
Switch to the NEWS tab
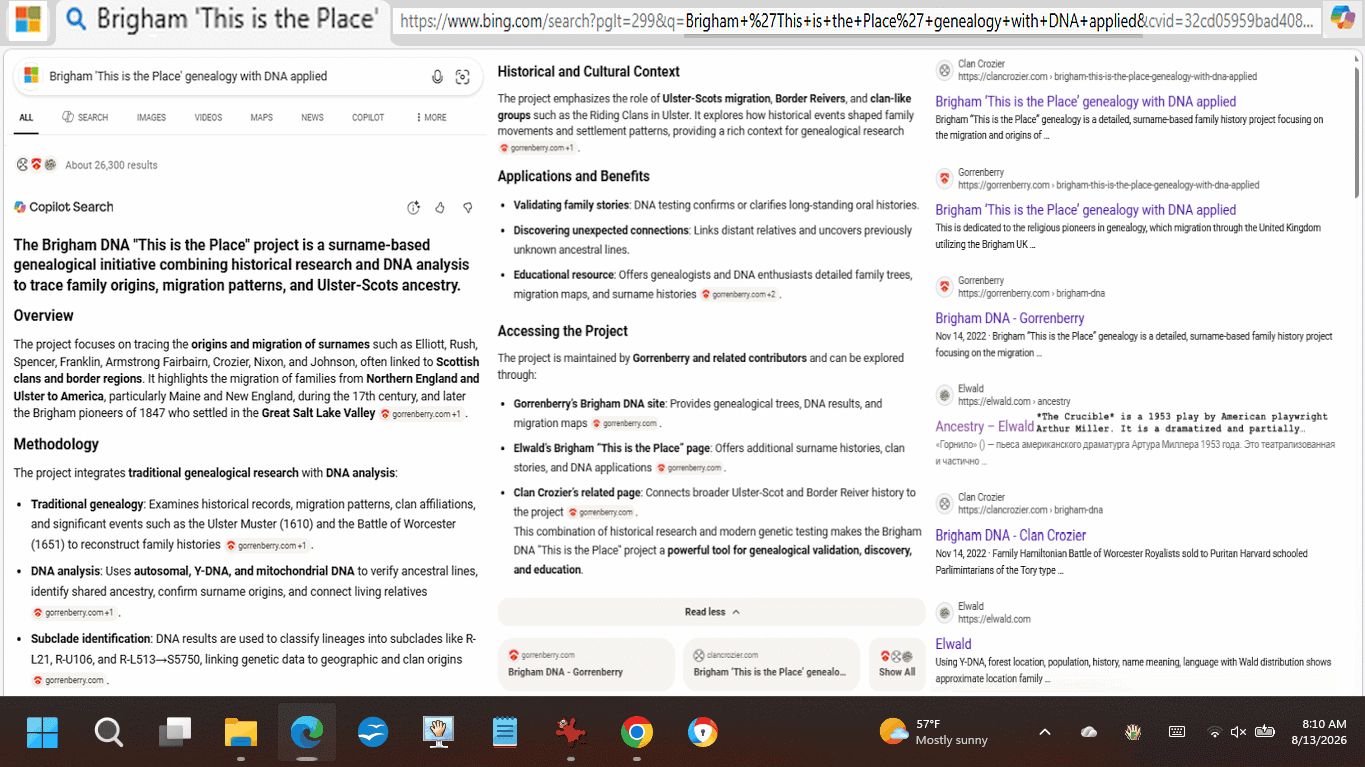pos(312,118)
